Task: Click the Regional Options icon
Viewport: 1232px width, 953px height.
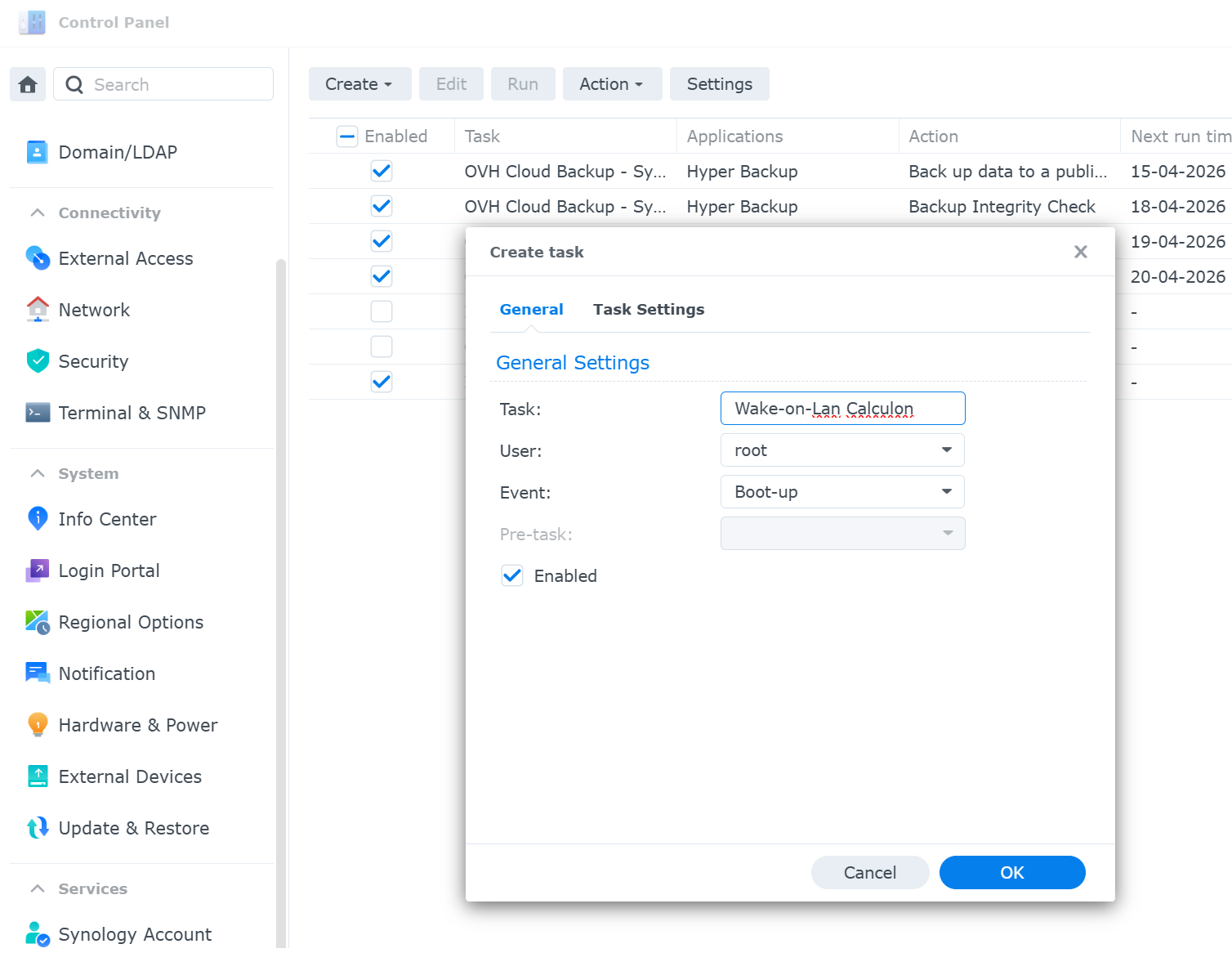Action: pos(38,622)
